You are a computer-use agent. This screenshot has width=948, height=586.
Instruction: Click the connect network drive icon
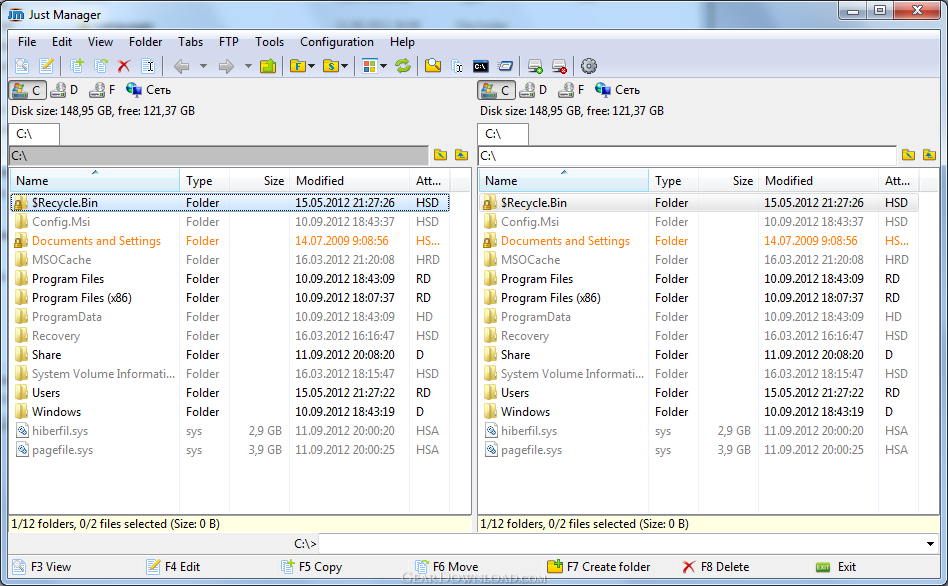(535, 66)
